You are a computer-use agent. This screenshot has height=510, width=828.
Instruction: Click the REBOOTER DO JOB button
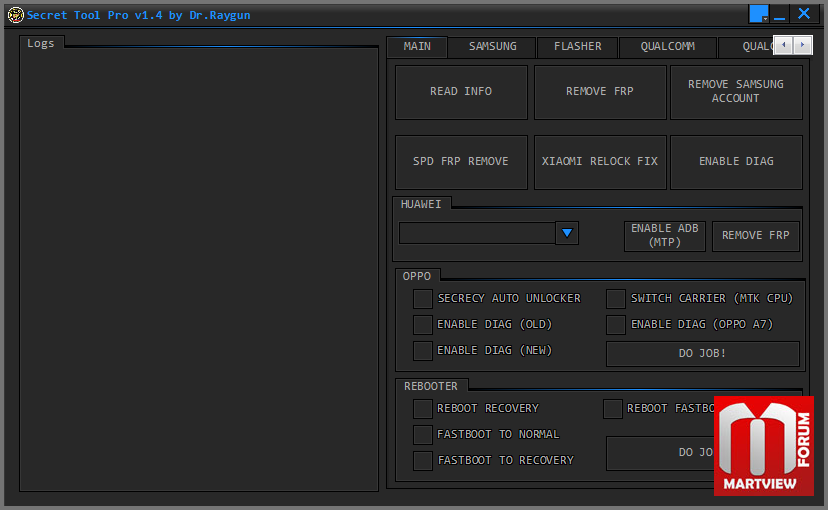click(x=660, y=453)
